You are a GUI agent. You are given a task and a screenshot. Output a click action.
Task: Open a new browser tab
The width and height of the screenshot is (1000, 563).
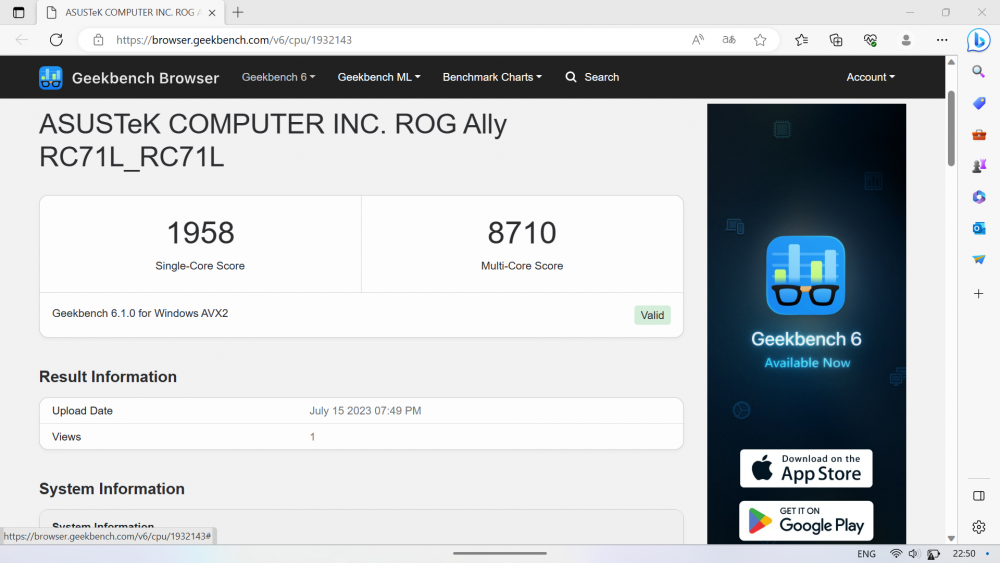coord(238,12)
